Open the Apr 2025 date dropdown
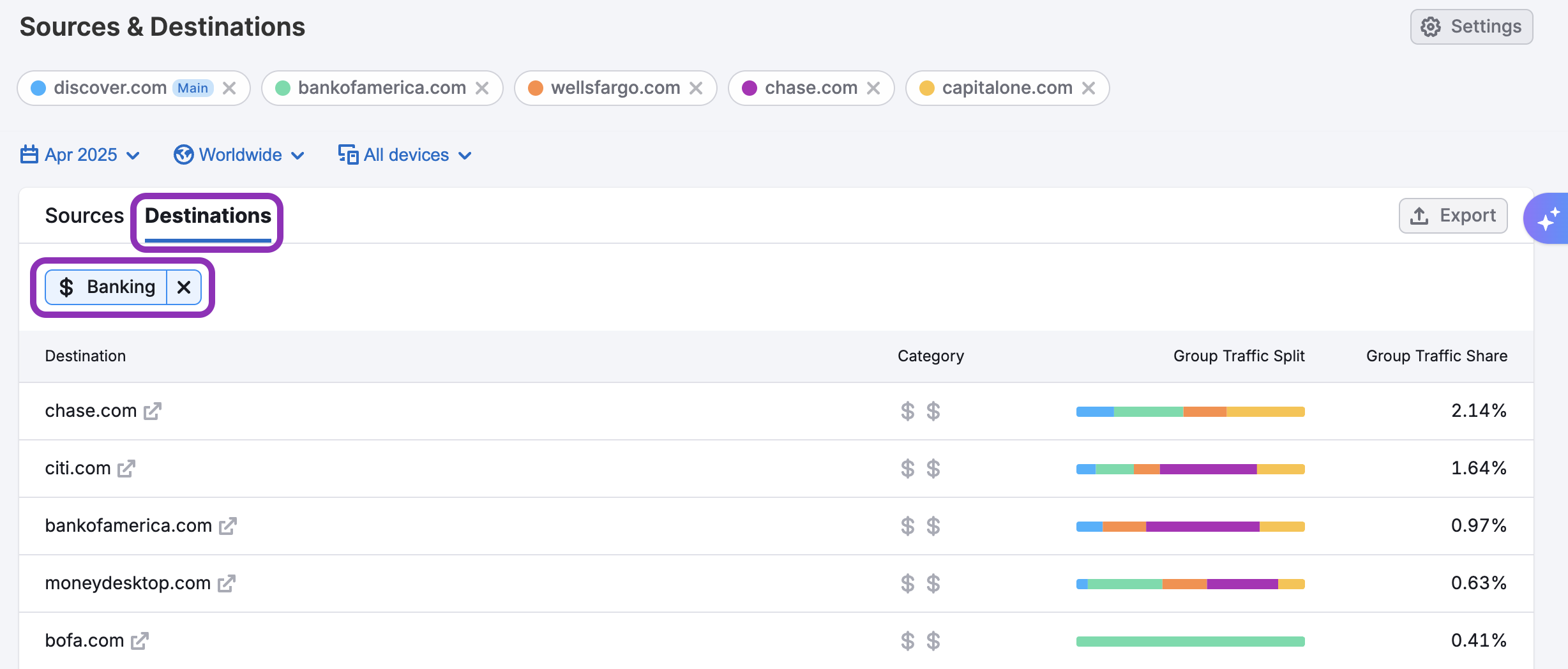 point(80,155)
